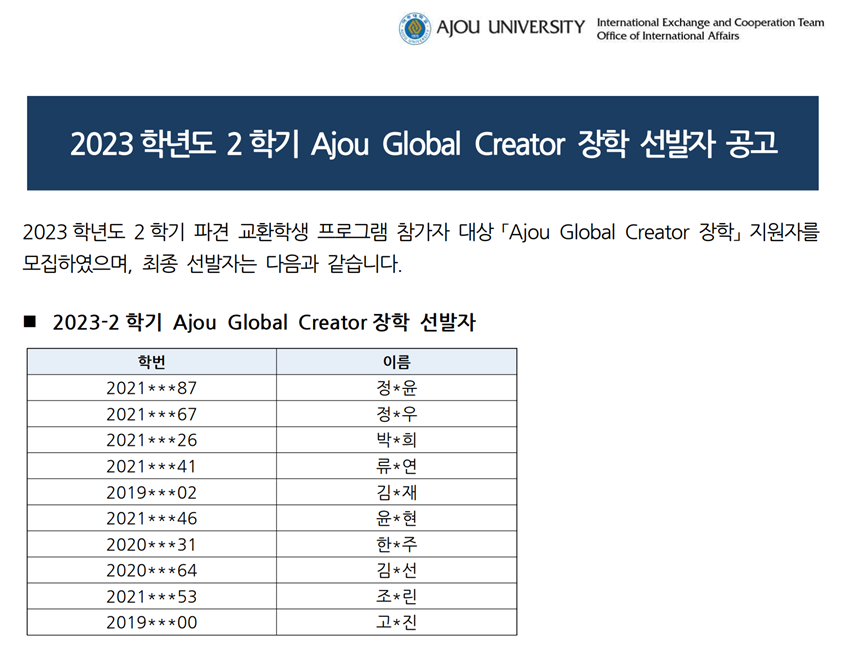This screenshot has width=848, height=665.
Task: Click the paragraph line starting '모집하였으며'
Action: click(x=212, y=263)
